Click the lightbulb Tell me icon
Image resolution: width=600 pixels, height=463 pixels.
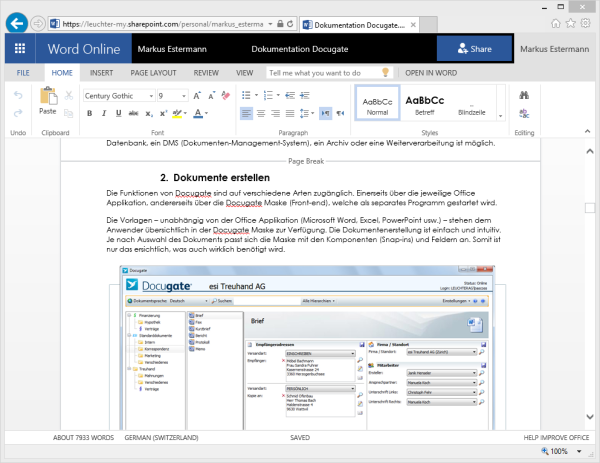point(385,72)
